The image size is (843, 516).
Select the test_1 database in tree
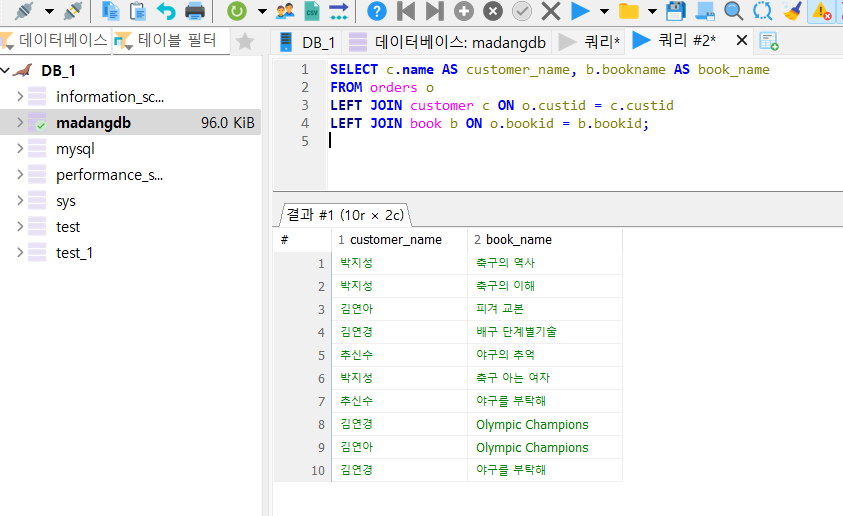tap(74, 253)
